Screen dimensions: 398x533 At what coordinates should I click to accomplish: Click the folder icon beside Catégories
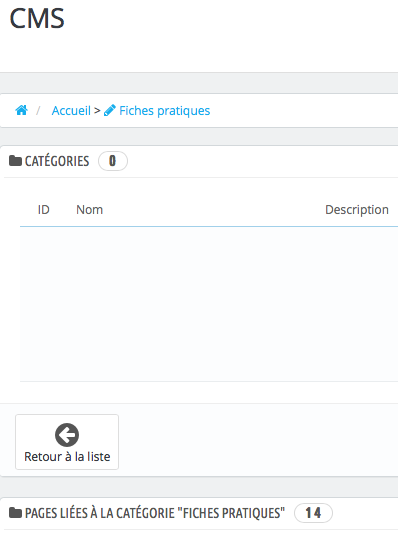tap(15, 160)
